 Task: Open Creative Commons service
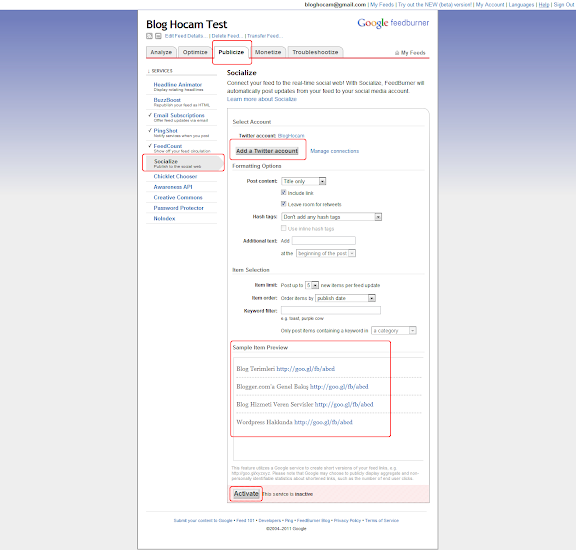178,198
